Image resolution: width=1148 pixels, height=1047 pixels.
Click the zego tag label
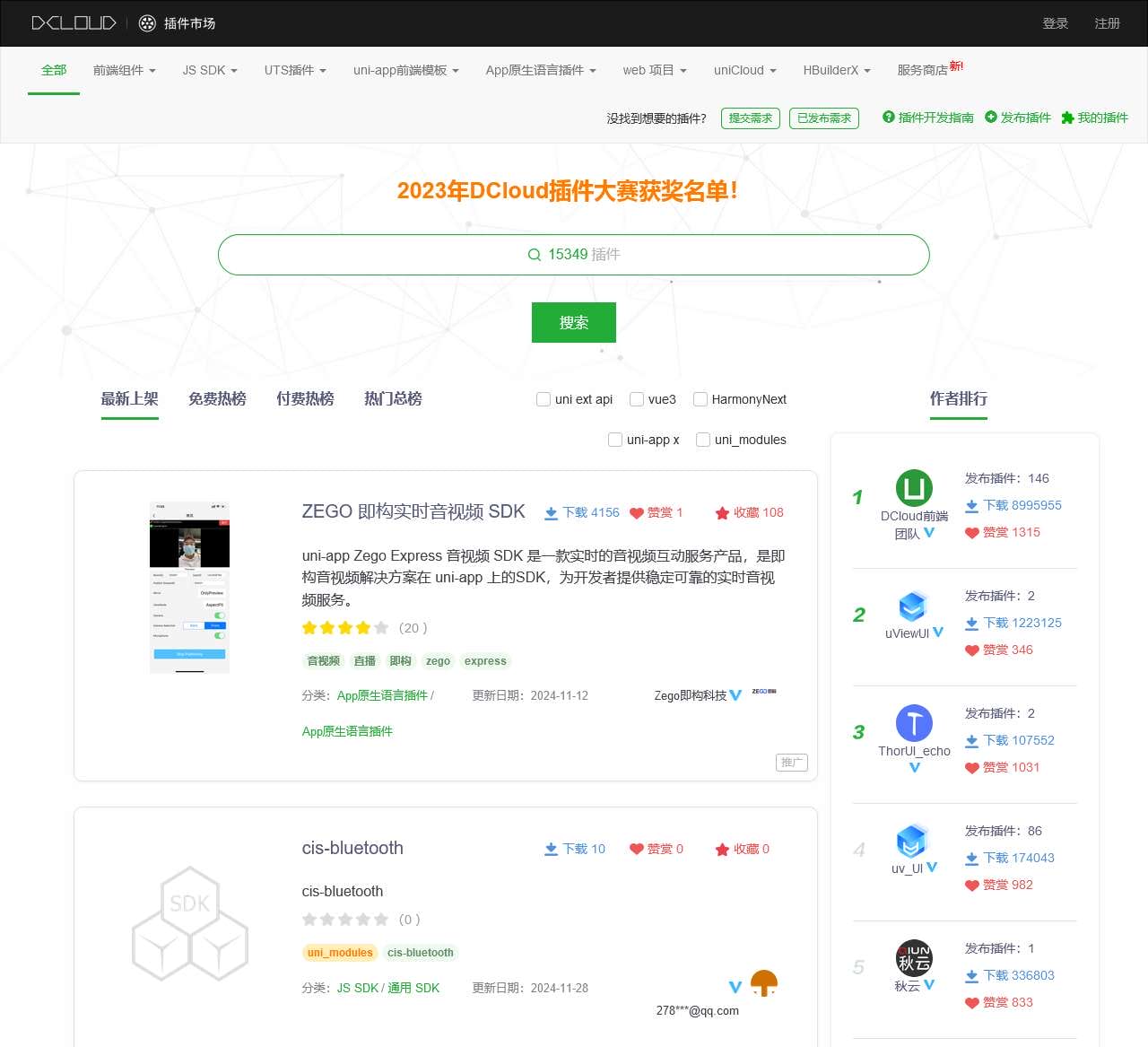click(439, 661)
